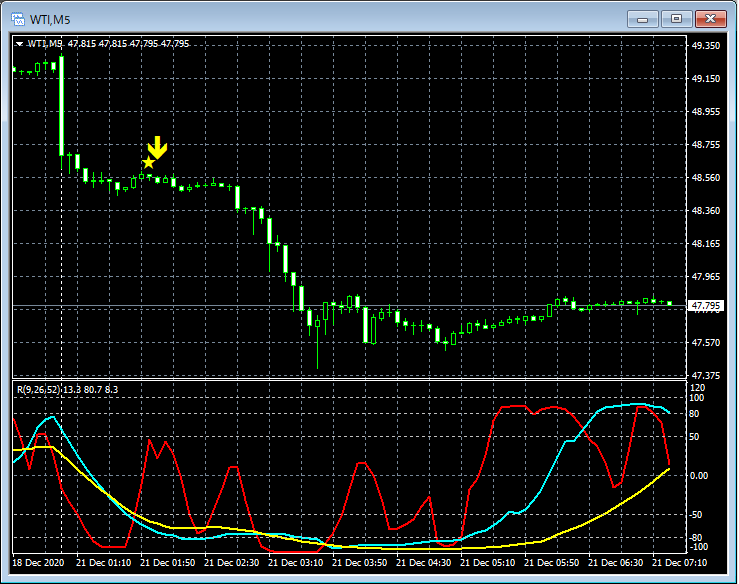Maximize the WTI,M5 chart window
The image size is (739, 584).
(677, 18)
